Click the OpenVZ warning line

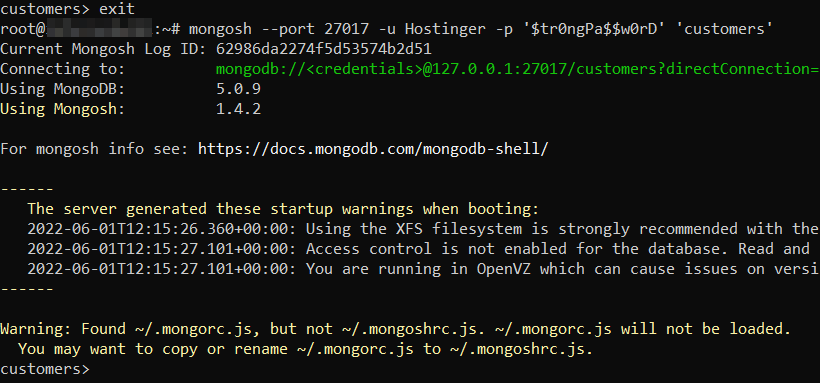[x=423, y=269]
